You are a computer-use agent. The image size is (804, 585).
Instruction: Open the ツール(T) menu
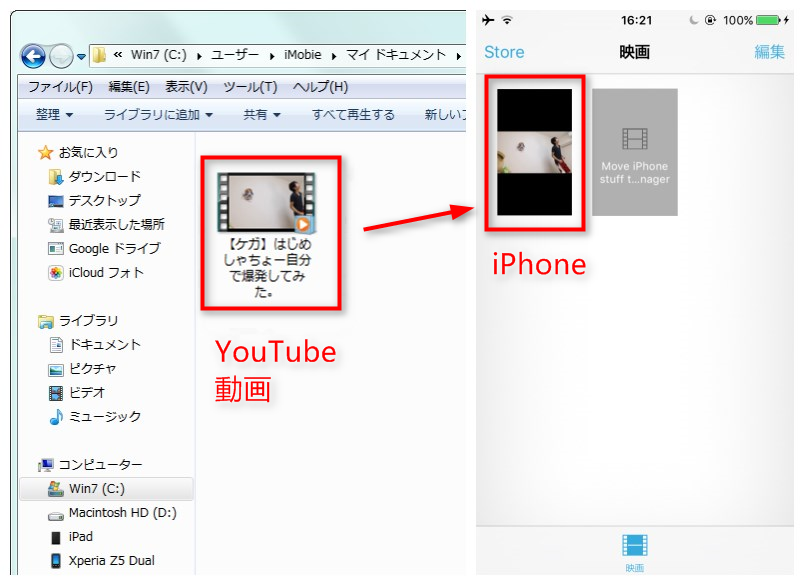point(250,87)
